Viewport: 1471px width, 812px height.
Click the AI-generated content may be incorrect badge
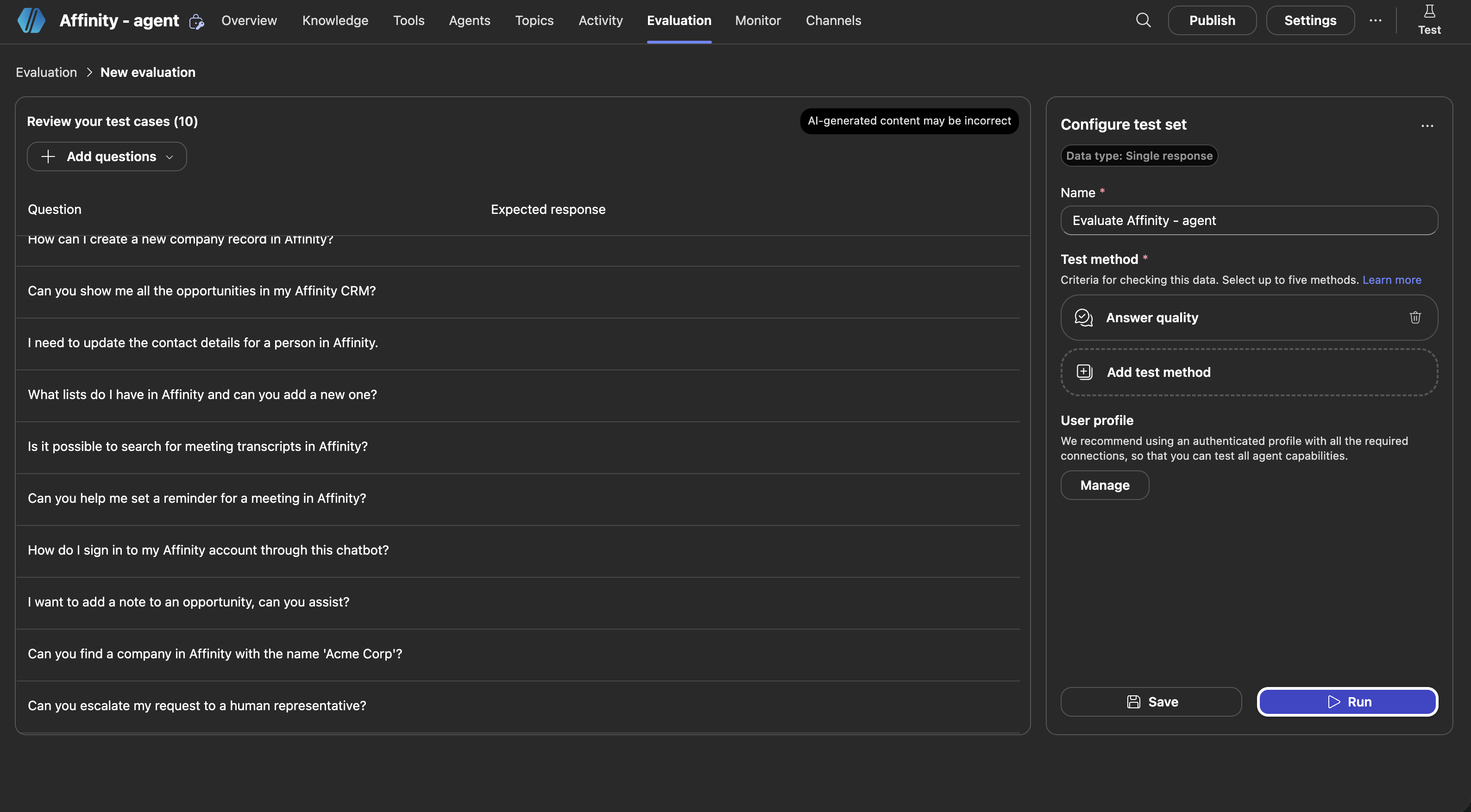point(909,121)
